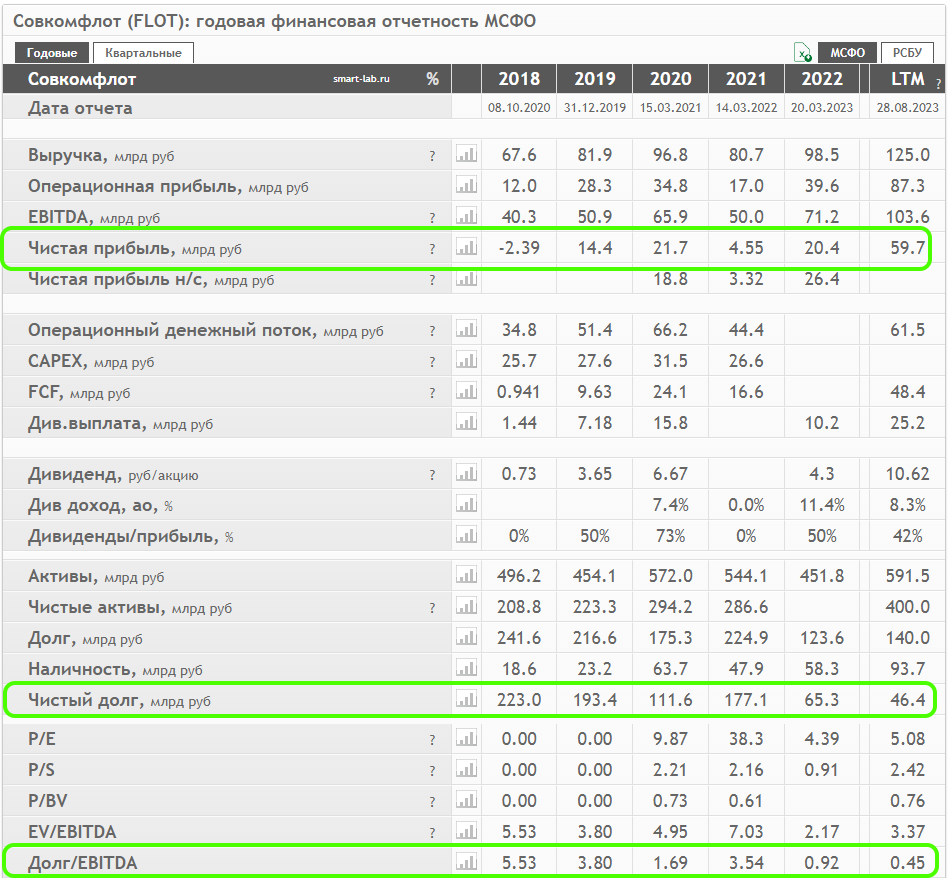
Task: Select РСБУ reporting tab
Action: click(x=907, y=53)
